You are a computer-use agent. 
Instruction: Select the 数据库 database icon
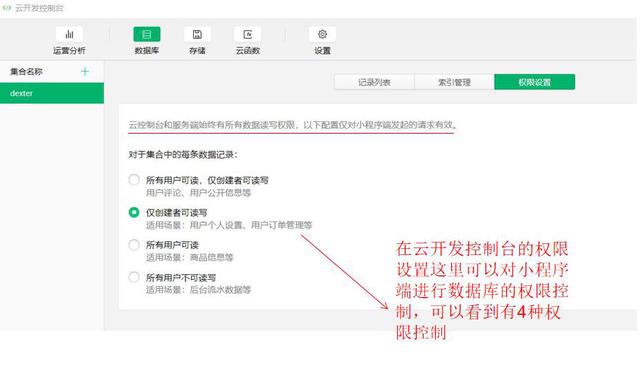pyautogui.click(x=147, y=34)
